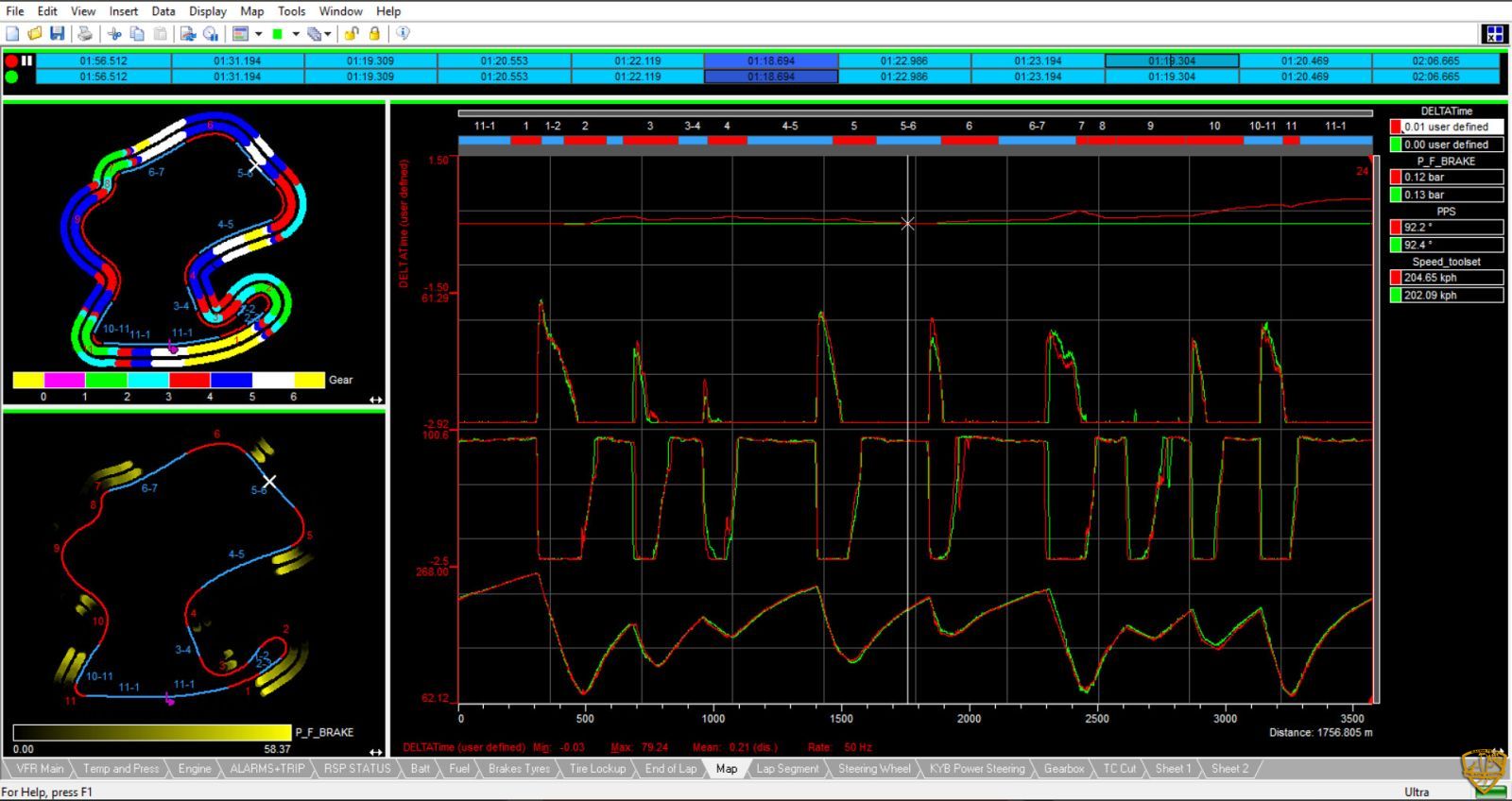Screen dimensions: 1512x801
Task: Toggle the red lap indicator circle
Action: tap(11, 60)
